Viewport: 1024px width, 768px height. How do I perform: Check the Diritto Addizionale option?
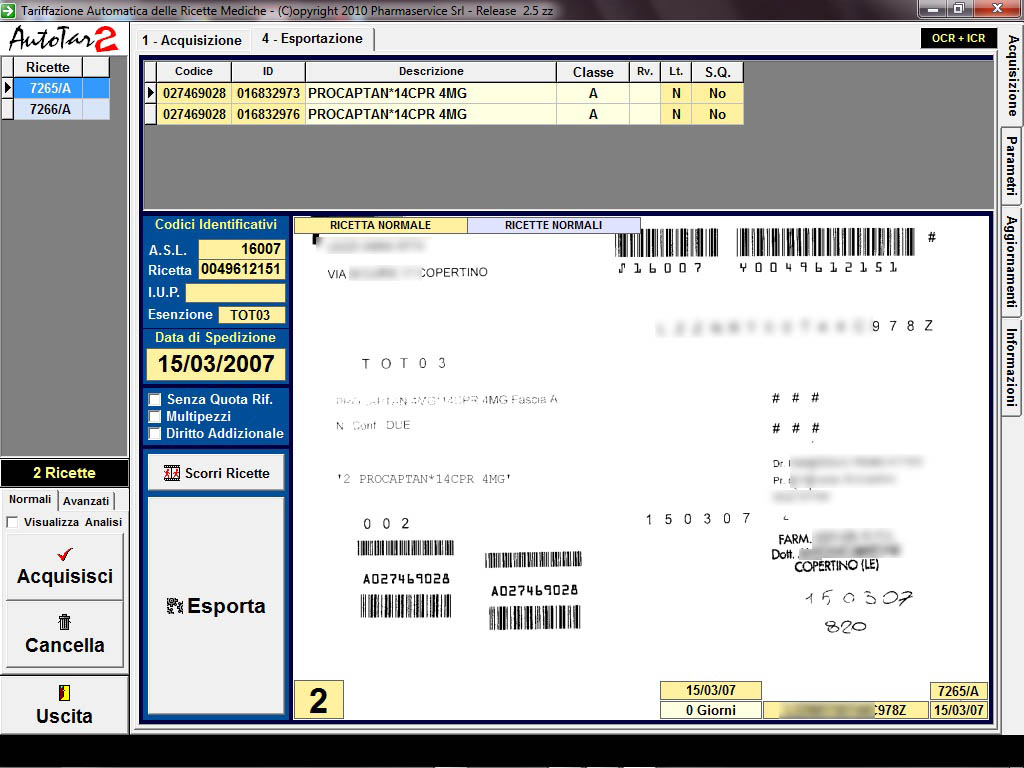pos(155,433)
